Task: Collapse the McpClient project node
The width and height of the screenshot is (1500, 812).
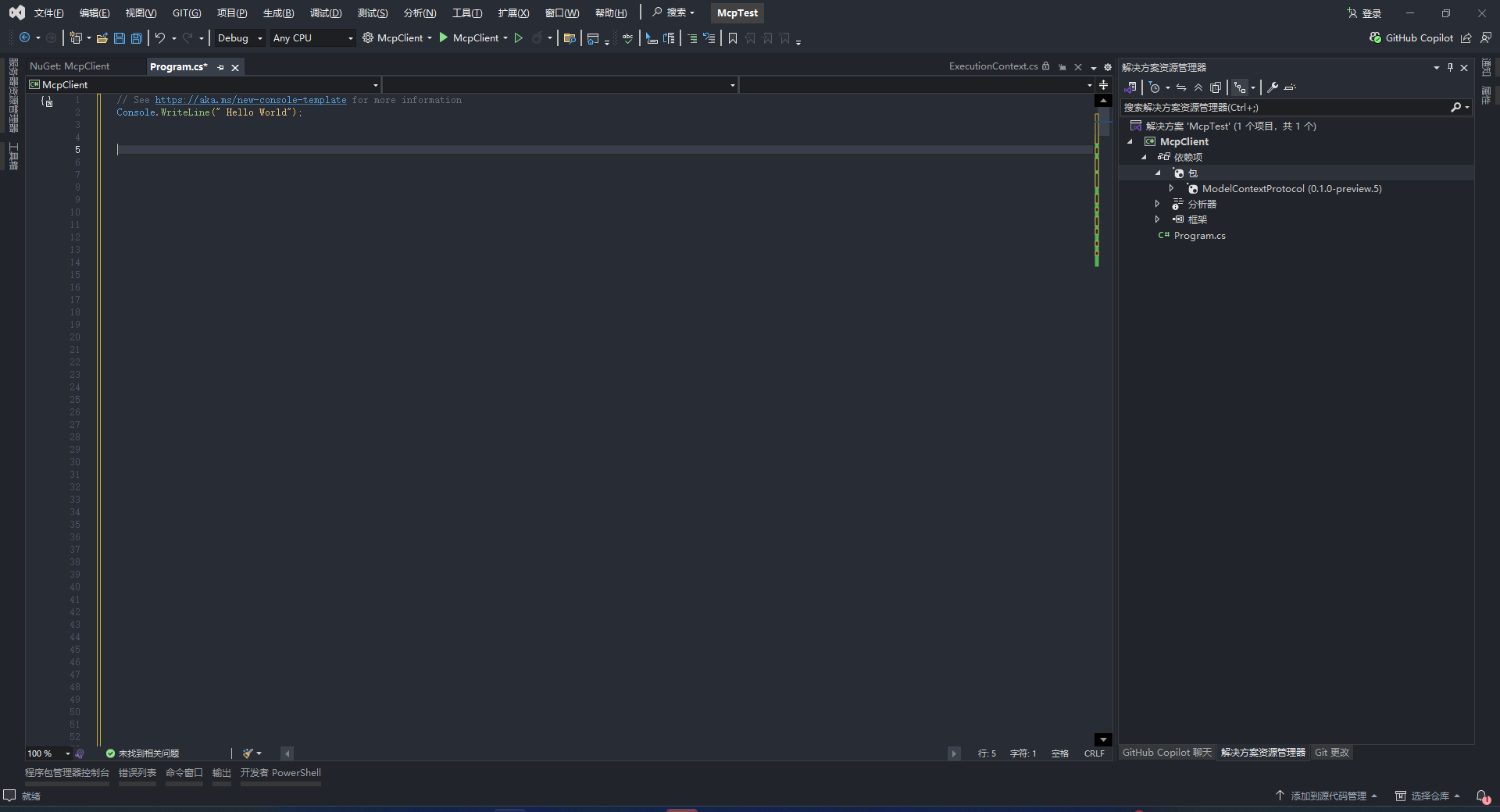Action: point(1130,142)
